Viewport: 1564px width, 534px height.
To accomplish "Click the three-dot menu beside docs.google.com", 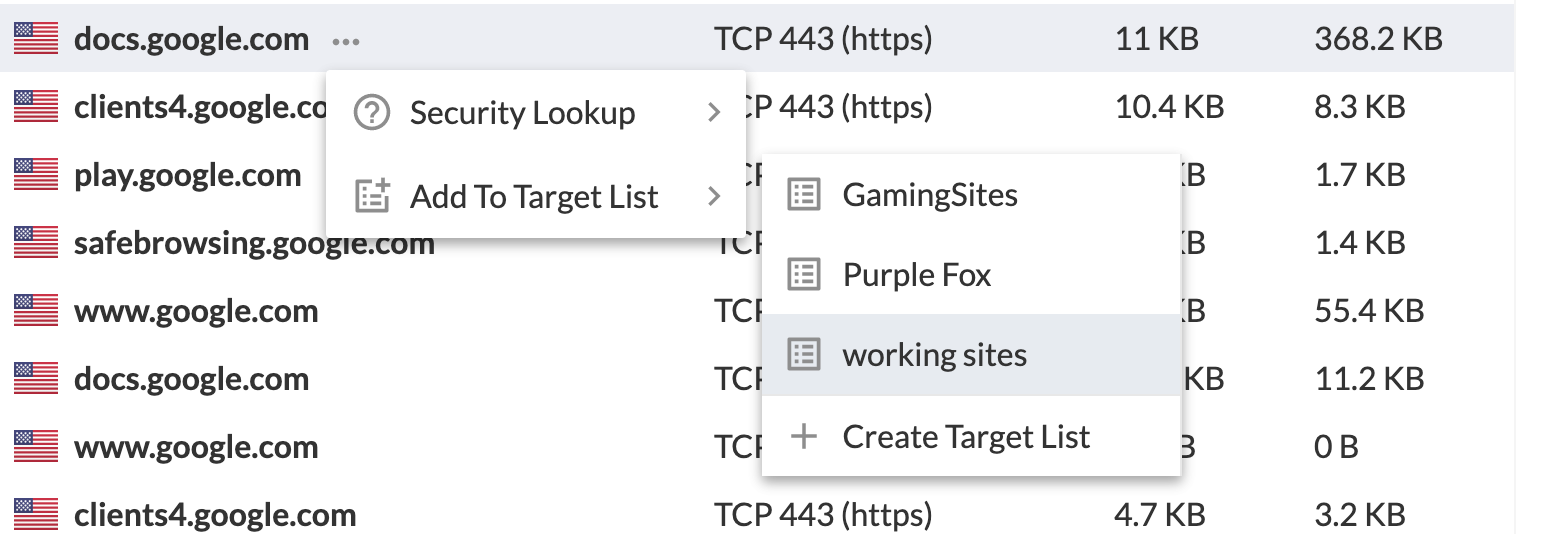I will [x=346, y=41].
